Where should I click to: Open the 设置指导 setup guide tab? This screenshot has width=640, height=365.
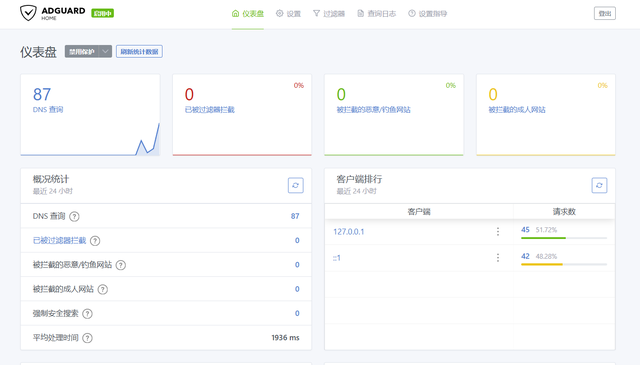tap(427, 13)
